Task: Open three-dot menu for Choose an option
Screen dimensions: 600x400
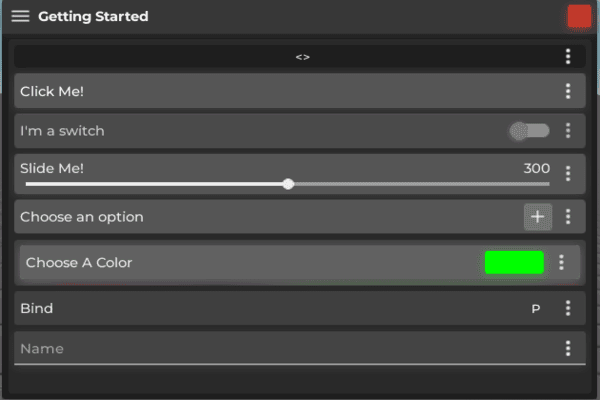Action: click(x=568, y=216)
